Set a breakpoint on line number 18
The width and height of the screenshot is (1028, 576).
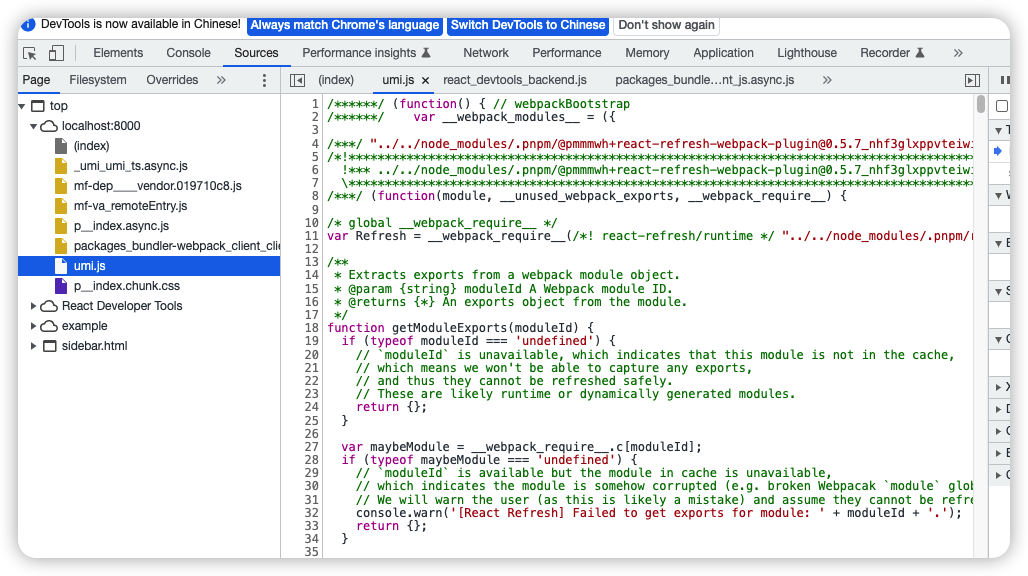click(311, 328)
